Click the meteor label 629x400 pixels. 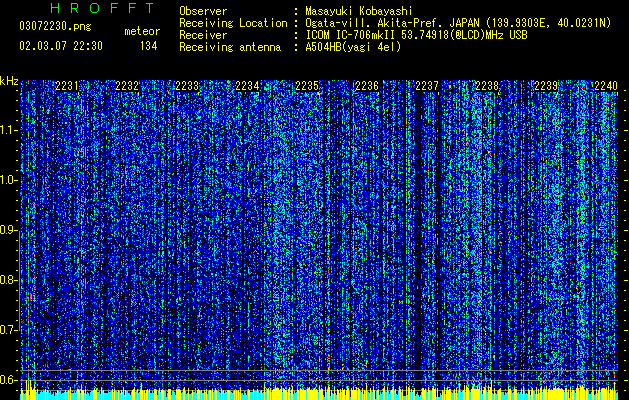tap(142, 31)
